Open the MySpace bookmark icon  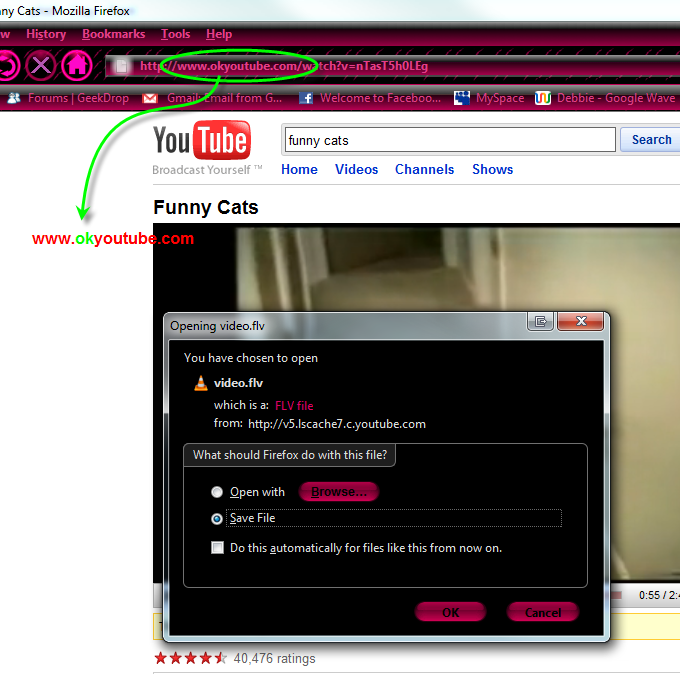(x=462, y=98)
